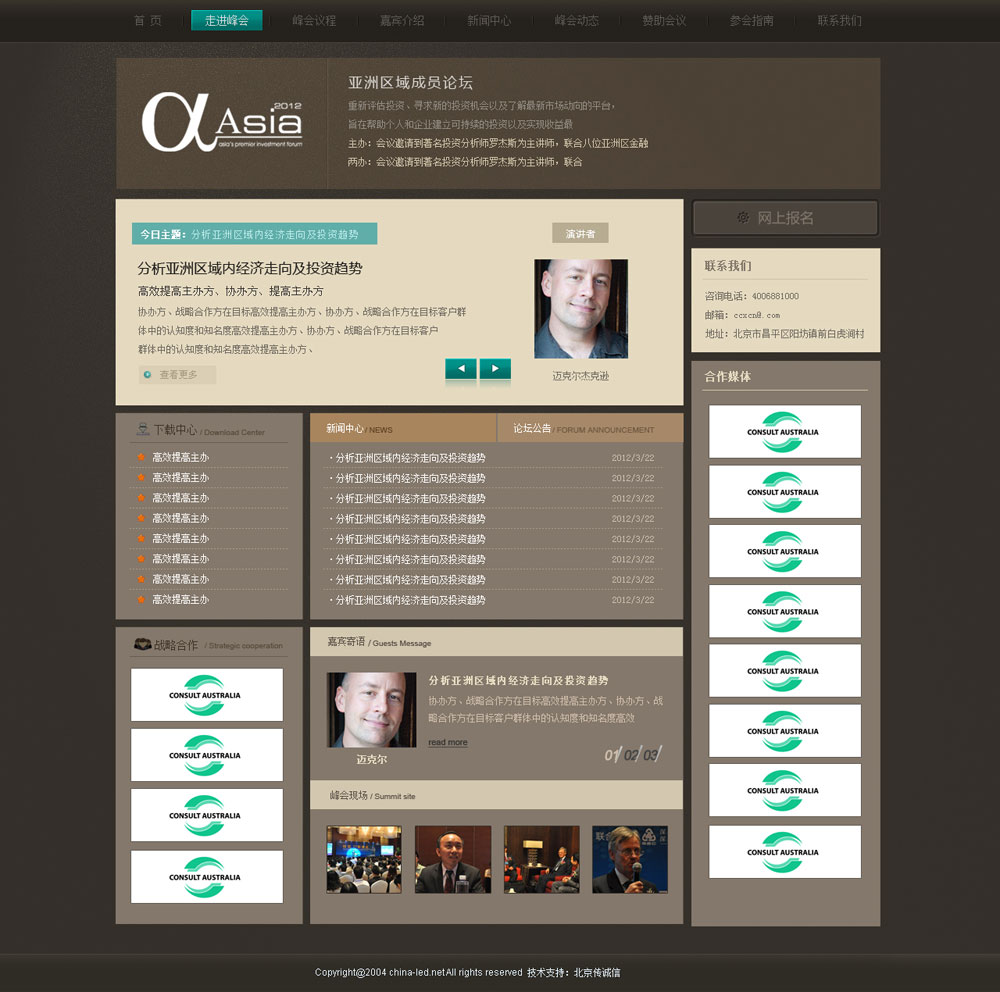Click the speaker portrait of 迈克尔杰克逊
This screenshot has width=1000, height=992.
click(x=580, y=309)
